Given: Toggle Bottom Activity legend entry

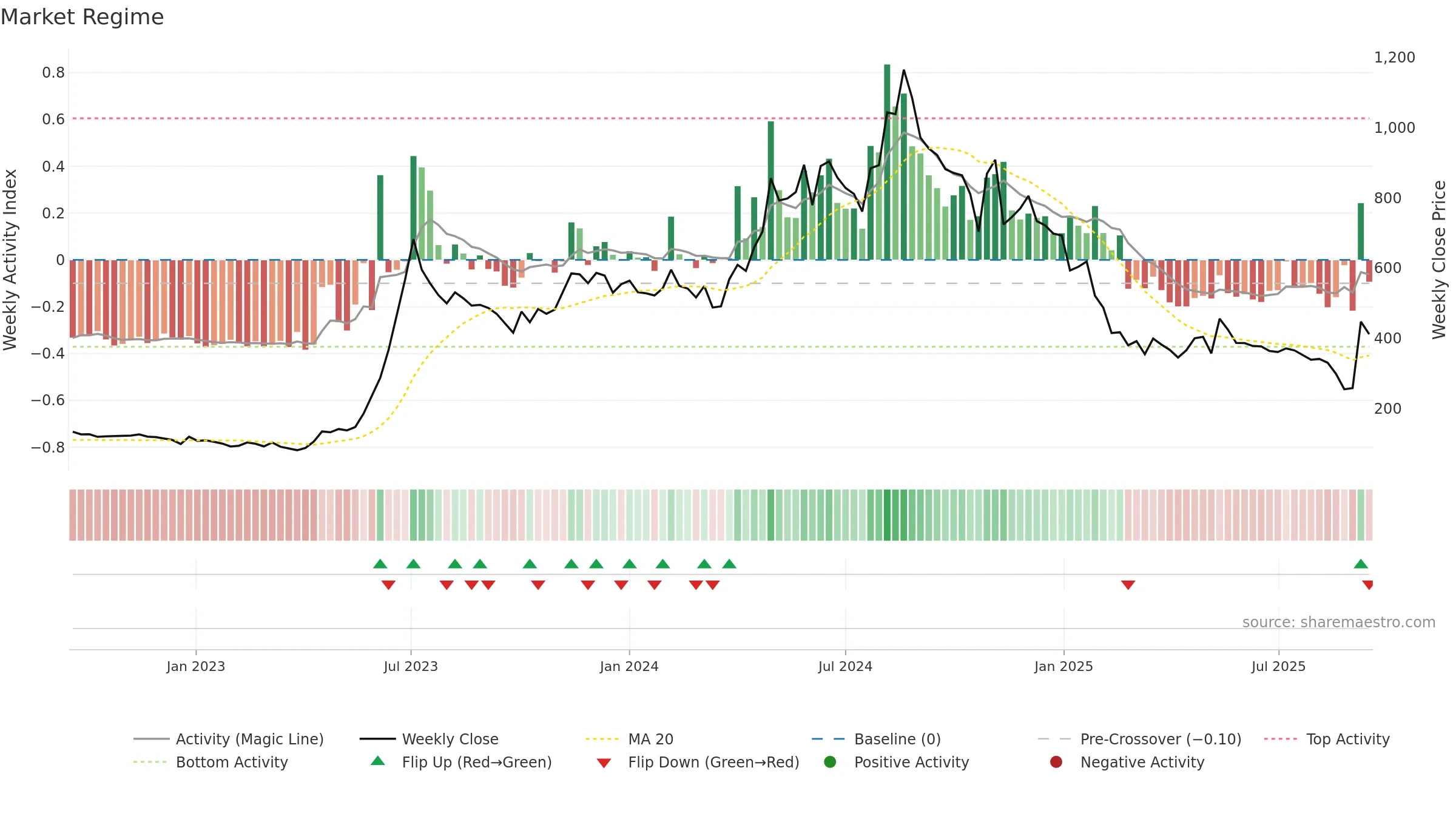Looking at the screenshot, I should (x=211, y=762).
